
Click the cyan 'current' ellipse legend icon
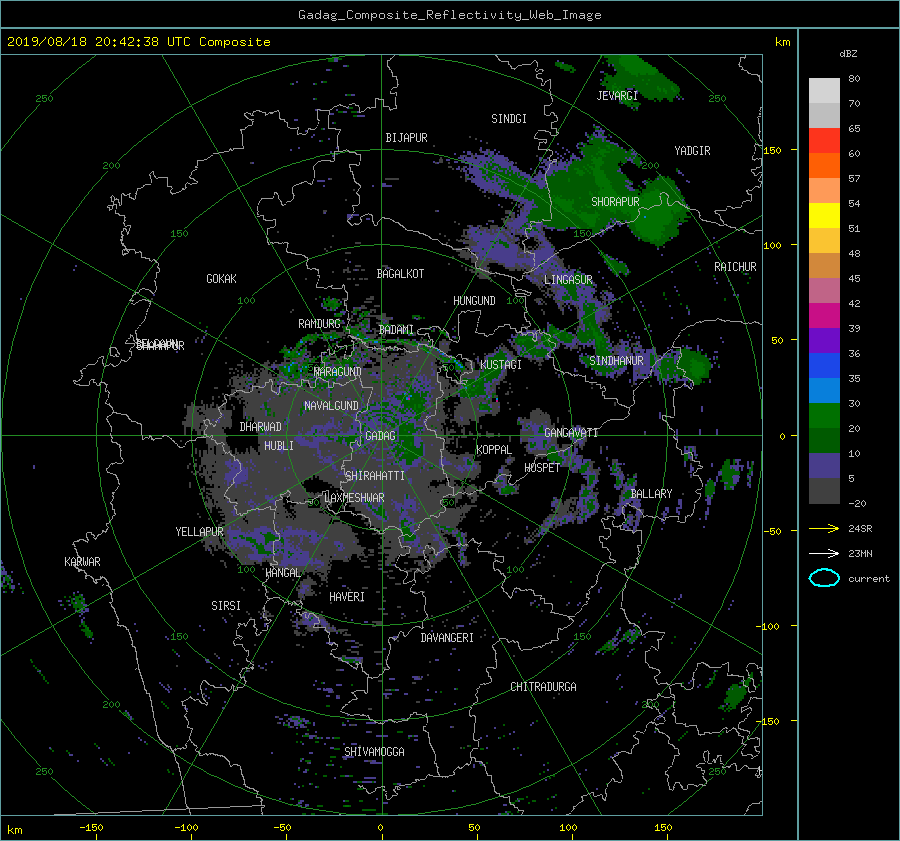pyautogui.click(x=824, y=578)
